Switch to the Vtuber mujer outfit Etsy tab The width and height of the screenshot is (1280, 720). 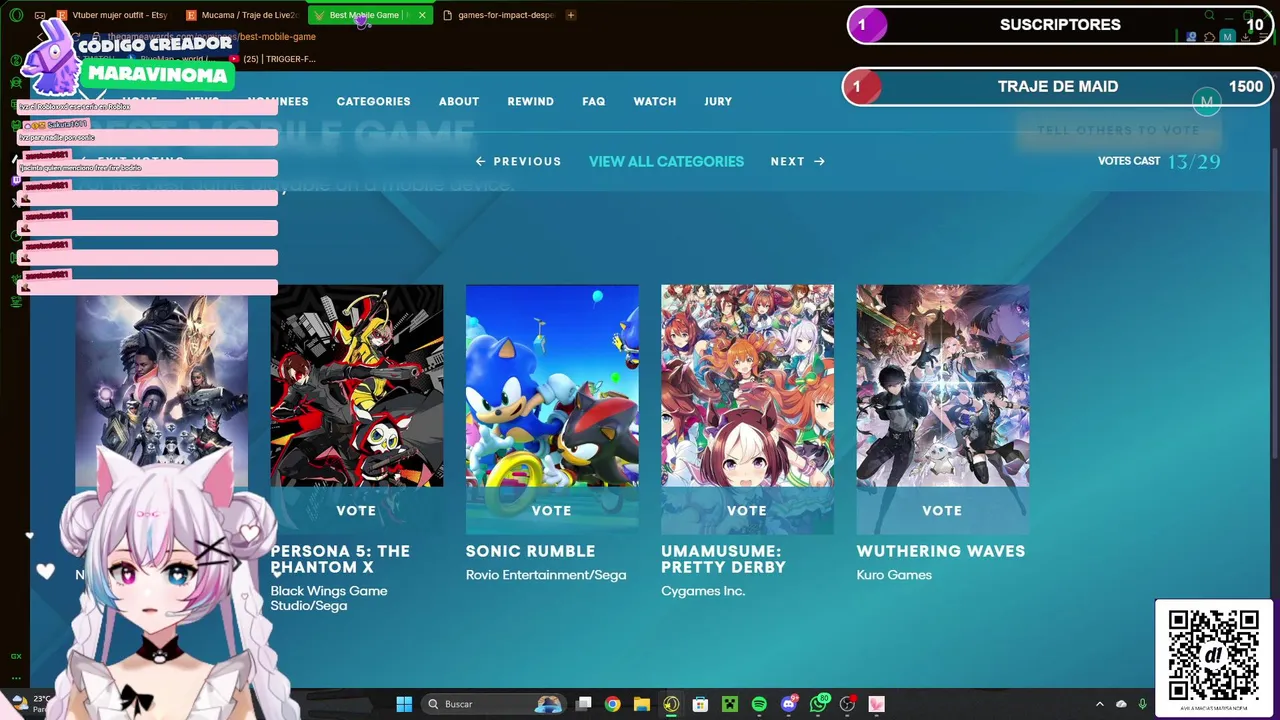coord(112,15)
